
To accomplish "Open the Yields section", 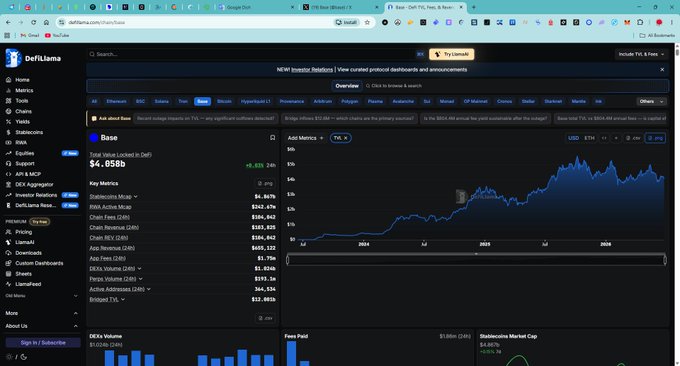I will tap(18, 121).
